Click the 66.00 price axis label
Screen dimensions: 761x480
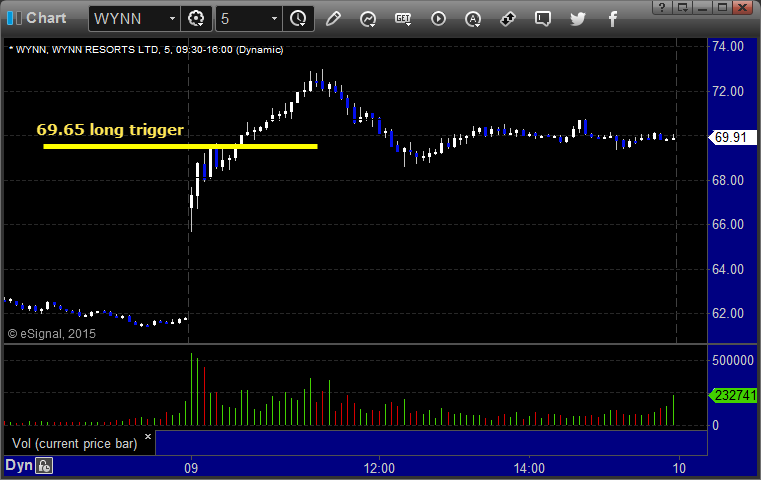(x=728, y=224)
